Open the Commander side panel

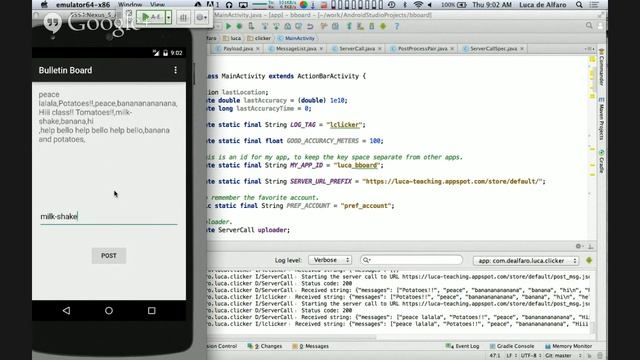(x=601, y=67)
